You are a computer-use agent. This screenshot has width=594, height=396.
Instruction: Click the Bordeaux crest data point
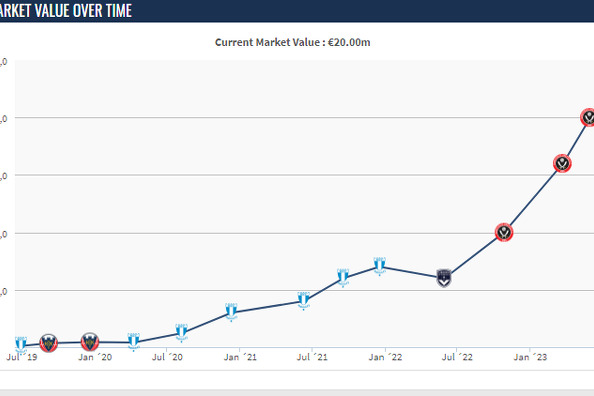(444, 278)
